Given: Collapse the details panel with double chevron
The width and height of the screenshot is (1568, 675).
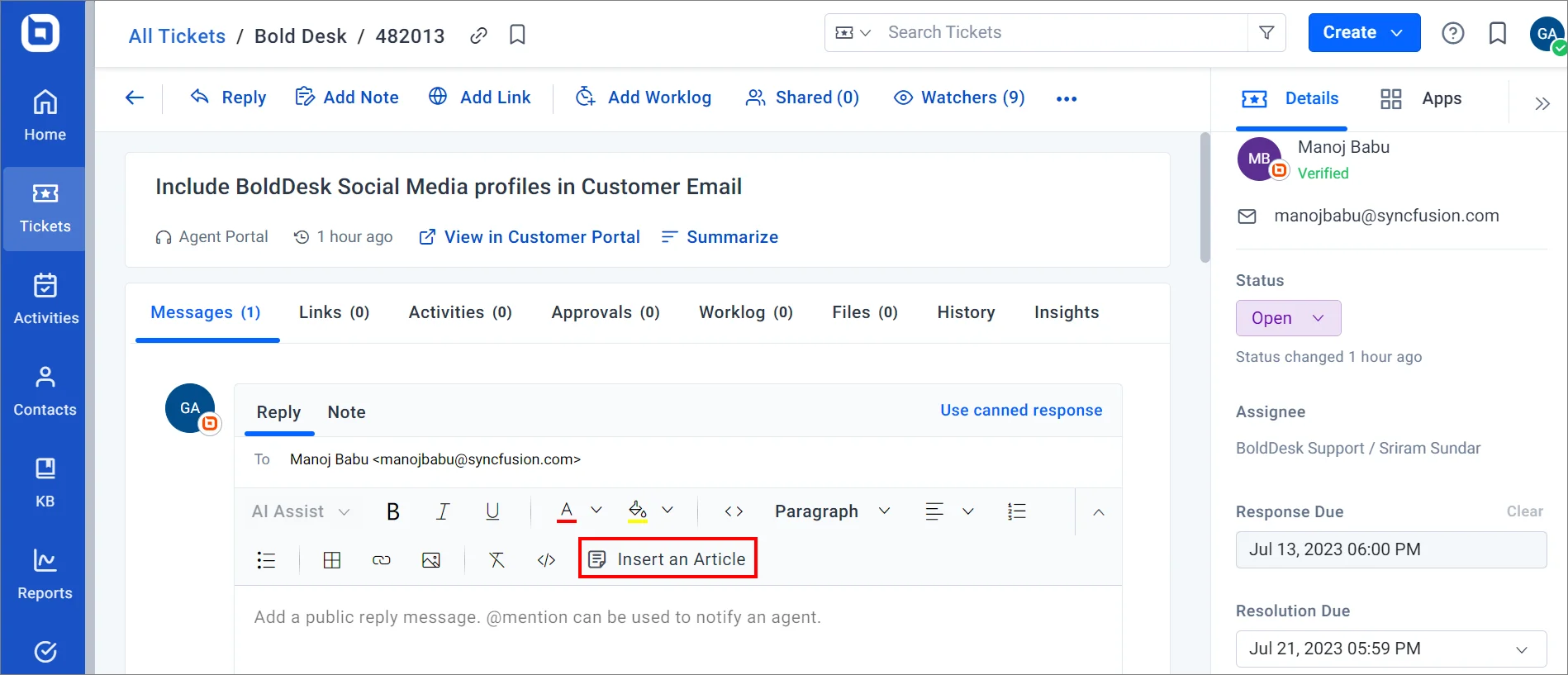Looking at the screenshot, I should pos(1542,103).
